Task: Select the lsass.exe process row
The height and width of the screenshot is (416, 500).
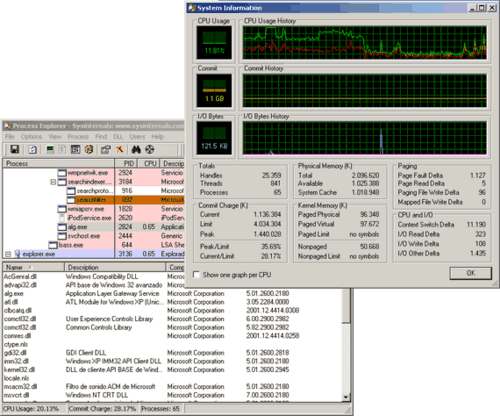Action: 93,245
